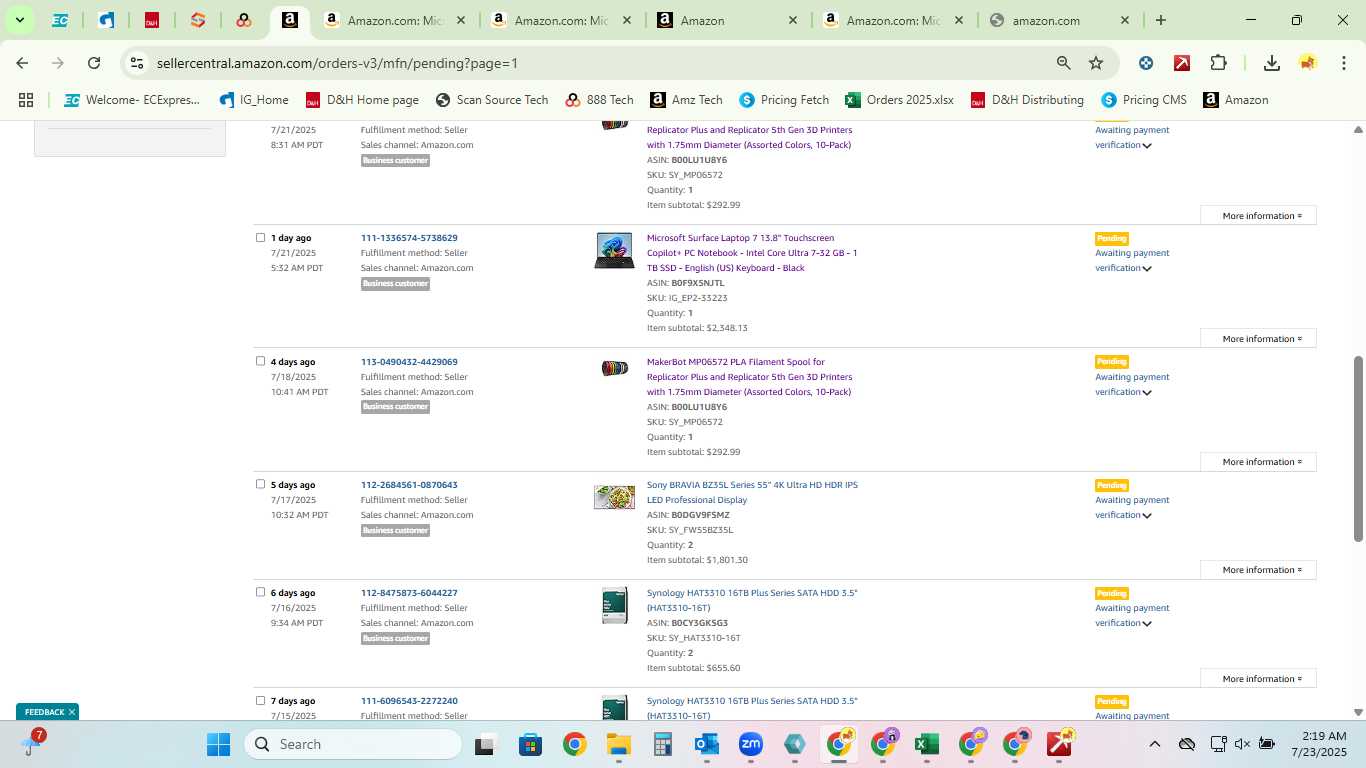Open the zoom magnifier in address bar
Image resolution: width=1366 pixels, height=768 pixels.
tap(1064, 63)
